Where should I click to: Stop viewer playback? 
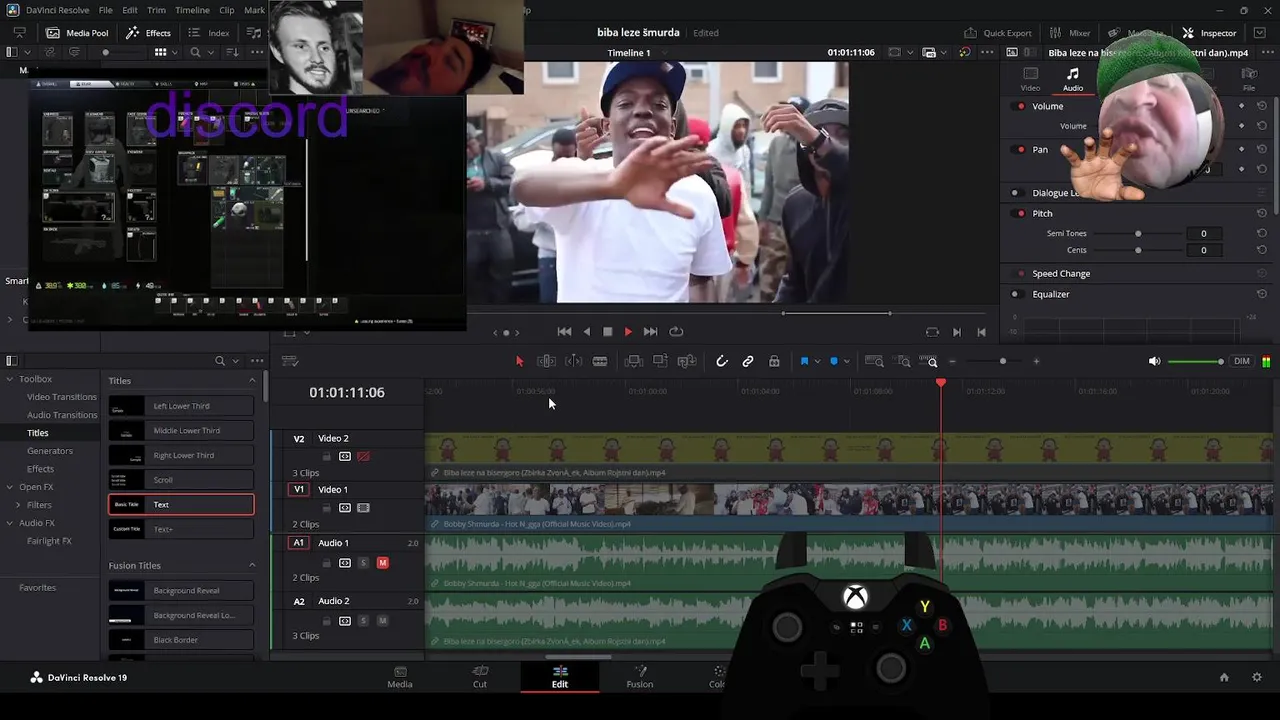pos(607,332)
